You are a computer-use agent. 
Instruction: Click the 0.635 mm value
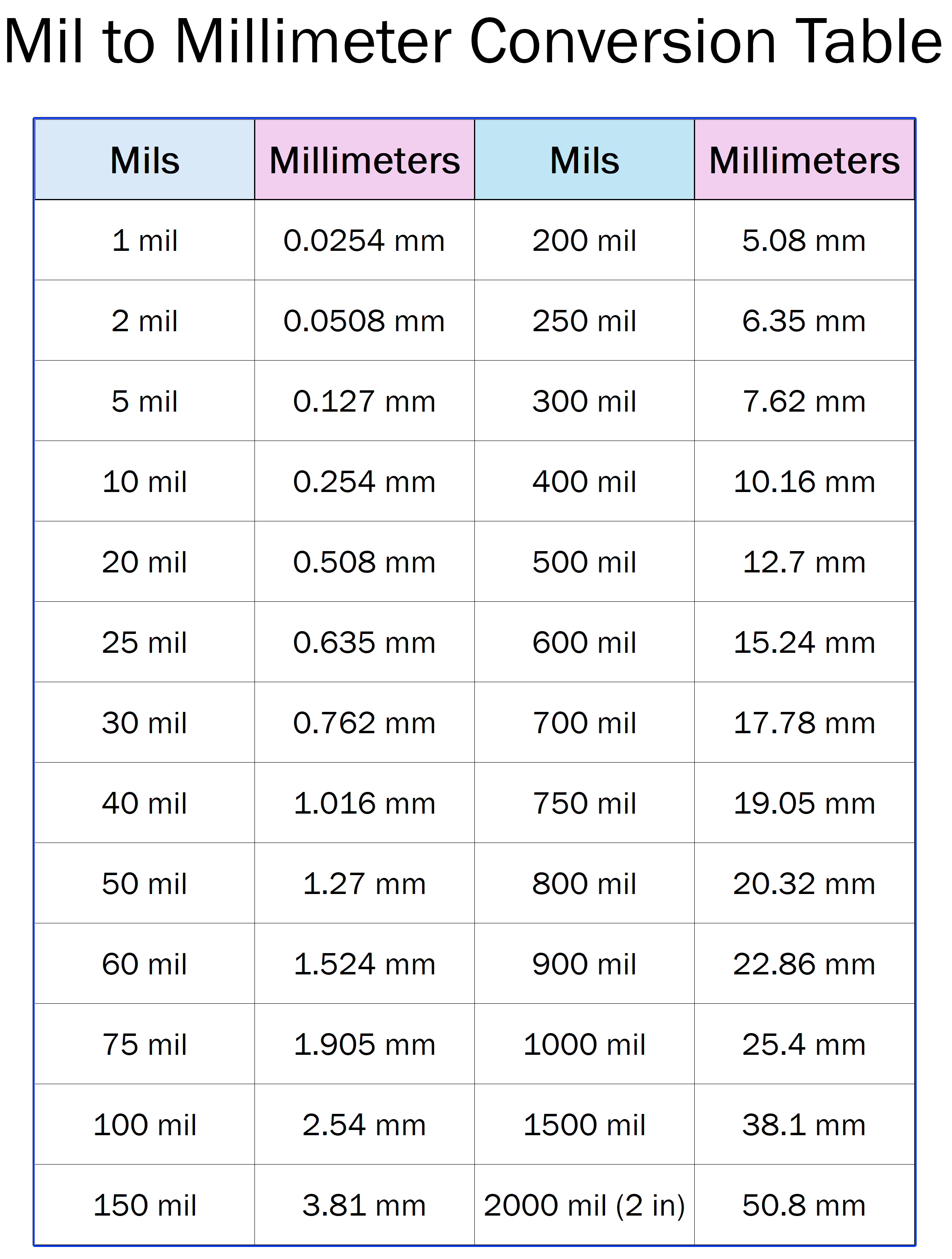click(x=364, y=643)
